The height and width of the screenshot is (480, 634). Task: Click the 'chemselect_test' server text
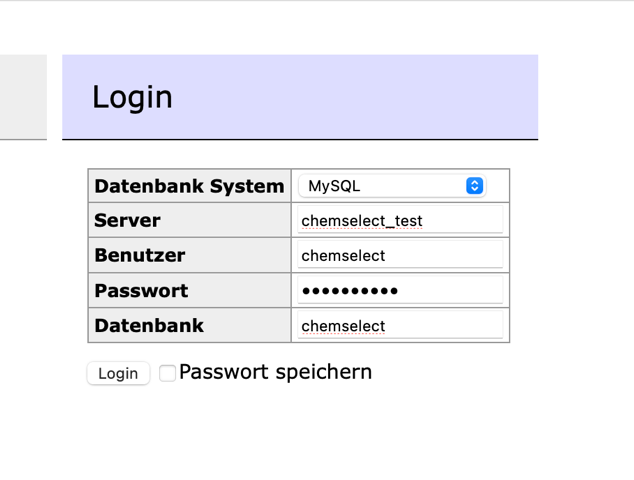tap(361, 221)
